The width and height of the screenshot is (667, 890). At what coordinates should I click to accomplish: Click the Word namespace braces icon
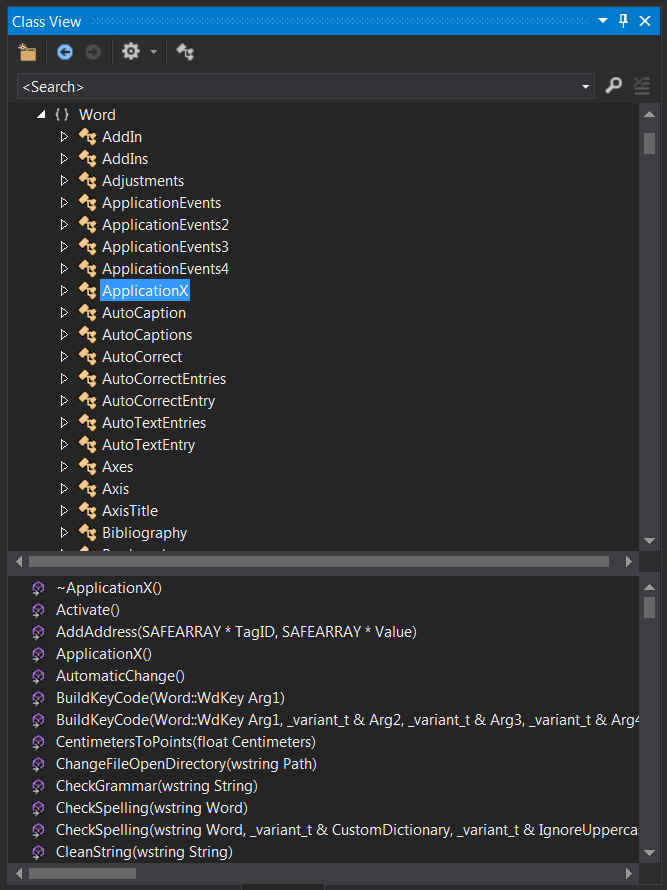coord(62,115)
